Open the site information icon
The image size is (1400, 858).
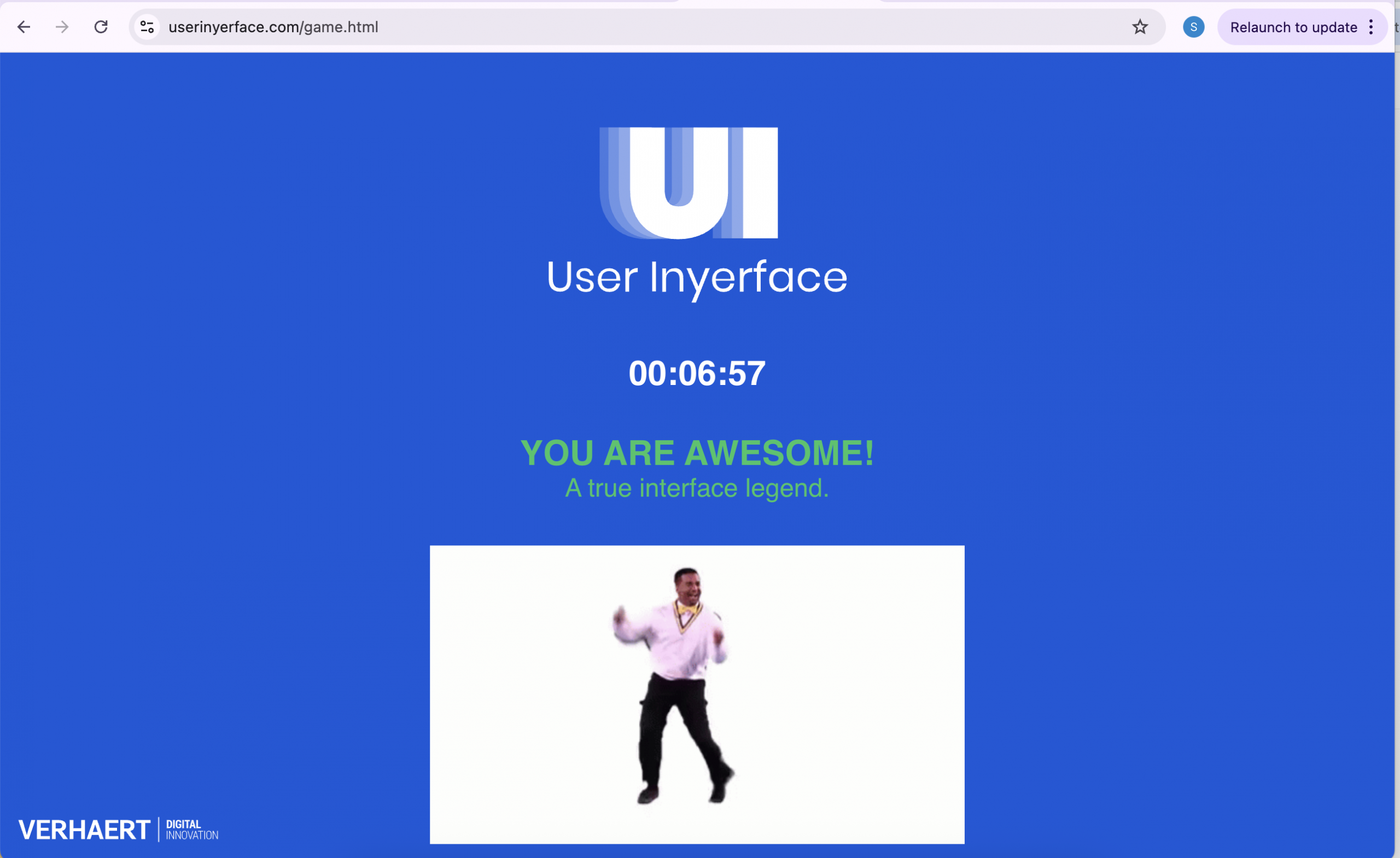tap(147, 27)
